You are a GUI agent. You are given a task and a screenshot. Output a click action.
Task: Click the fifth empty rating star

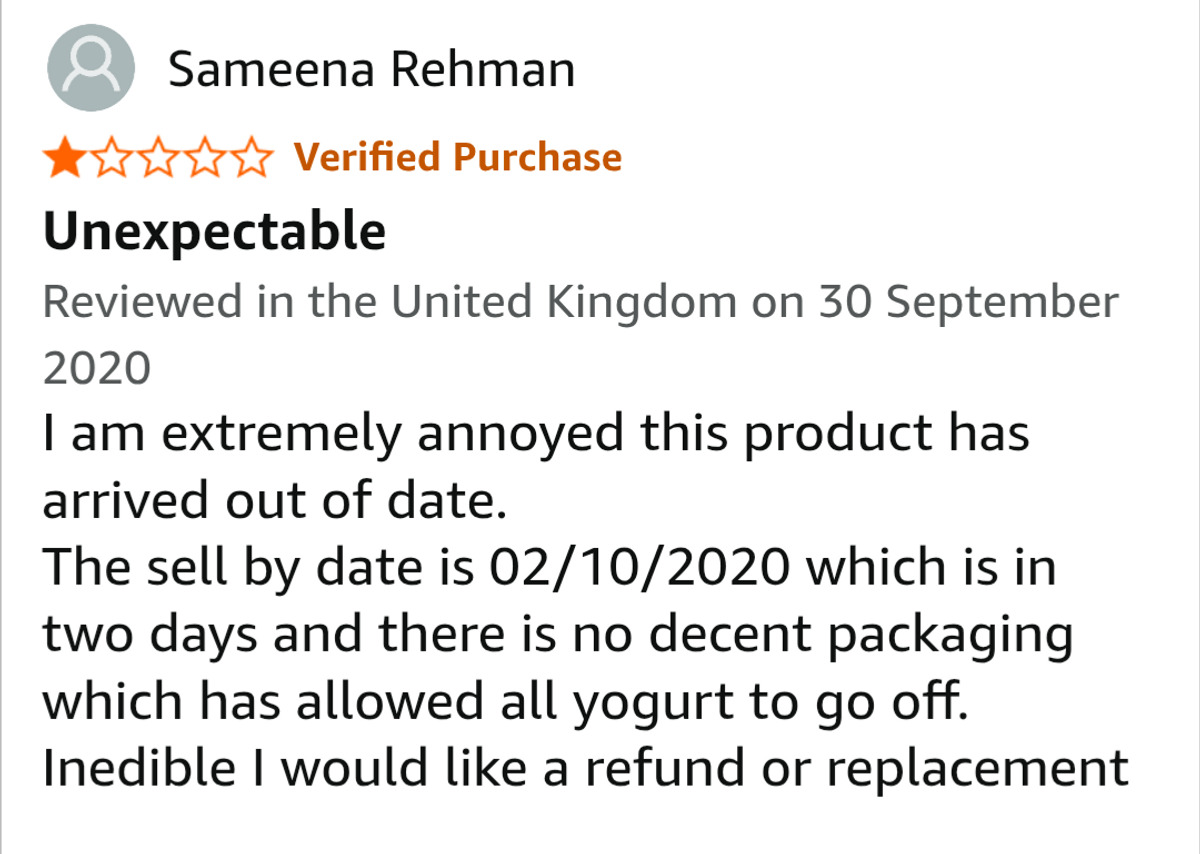pyautogui.click(x=251, y=158)
